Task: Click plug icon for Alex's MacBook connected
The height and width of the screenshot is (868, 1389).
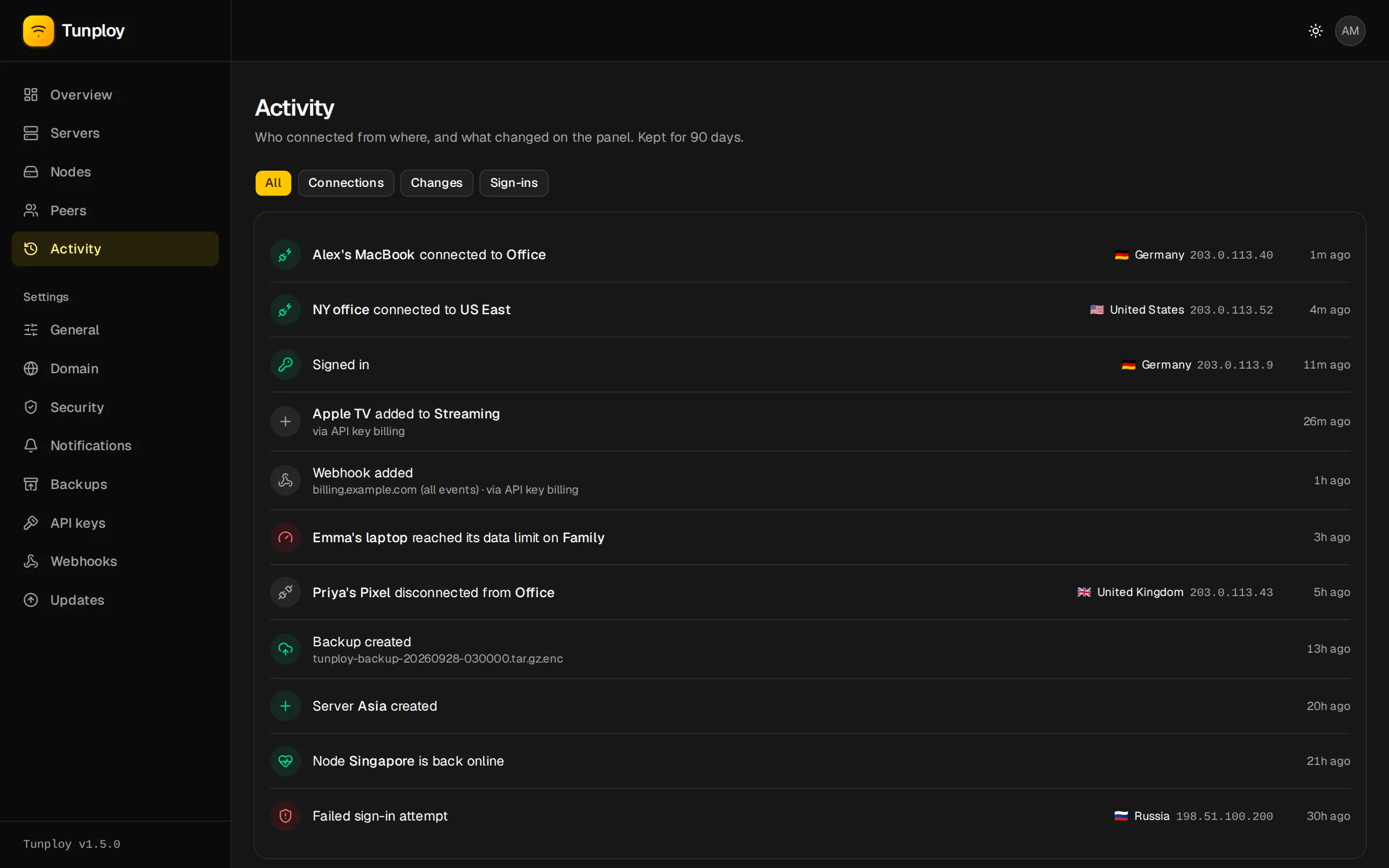Action: pos(285,255)
